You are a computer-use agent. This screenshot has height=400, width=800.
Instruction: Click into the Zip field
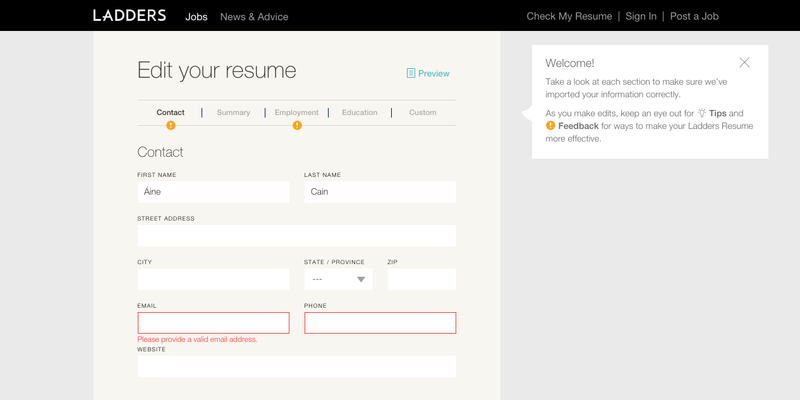422,280
